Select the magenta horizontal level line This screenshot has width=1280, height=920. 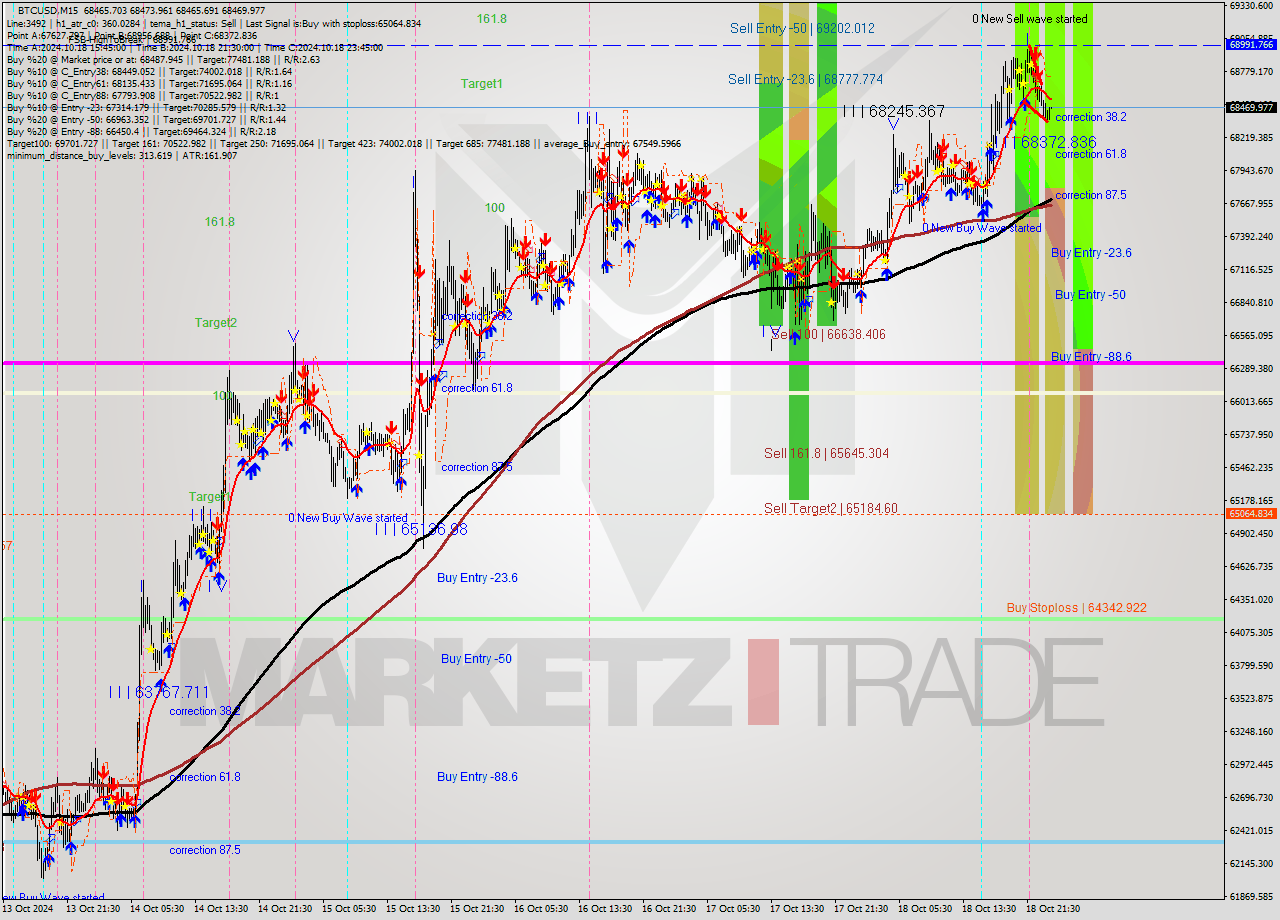[612, 363]
